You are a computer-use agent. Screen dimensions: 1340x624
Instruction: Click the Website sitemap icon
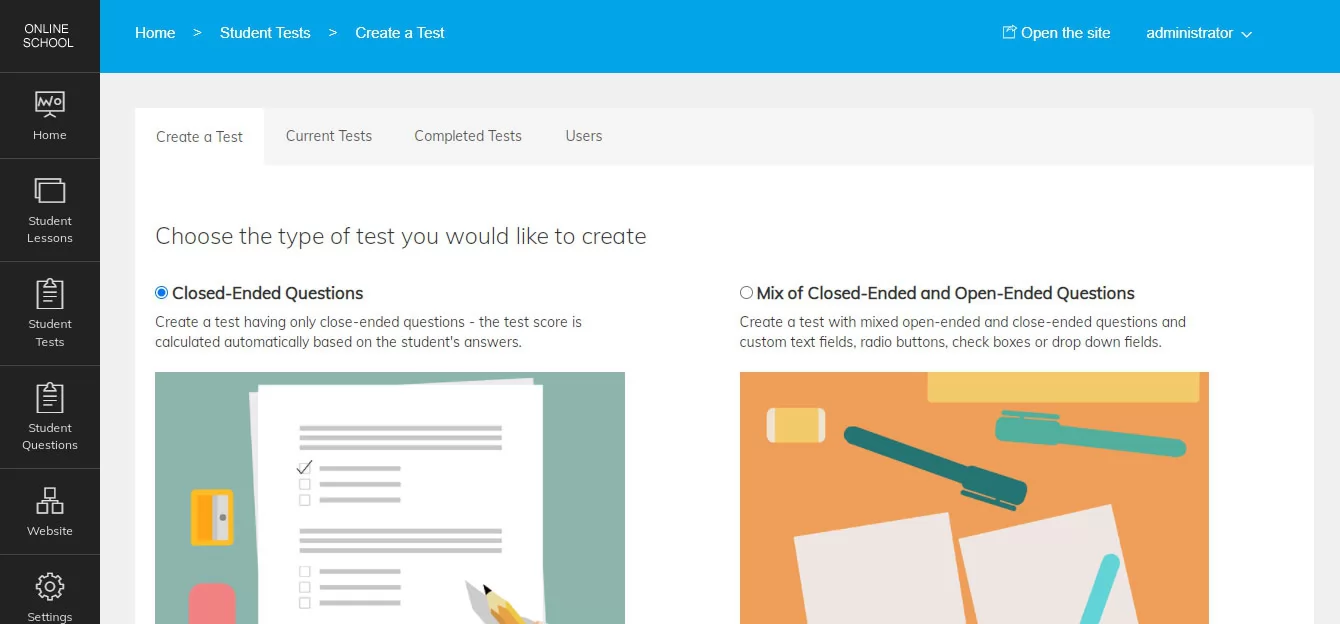pyautogui.click(x=49, y=500)
